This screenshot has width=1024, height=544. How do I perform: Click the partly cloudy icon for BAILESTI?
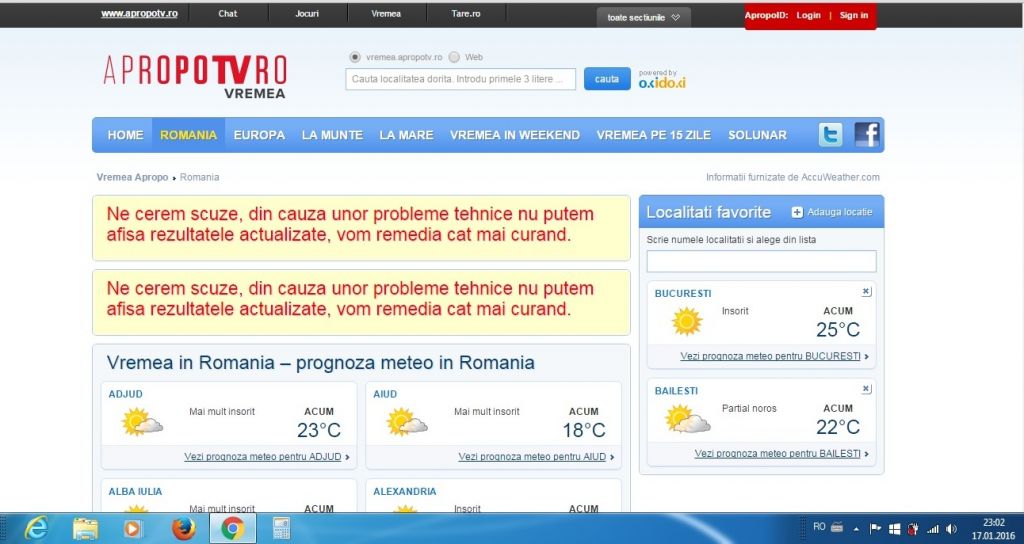[x=688, y=419]
